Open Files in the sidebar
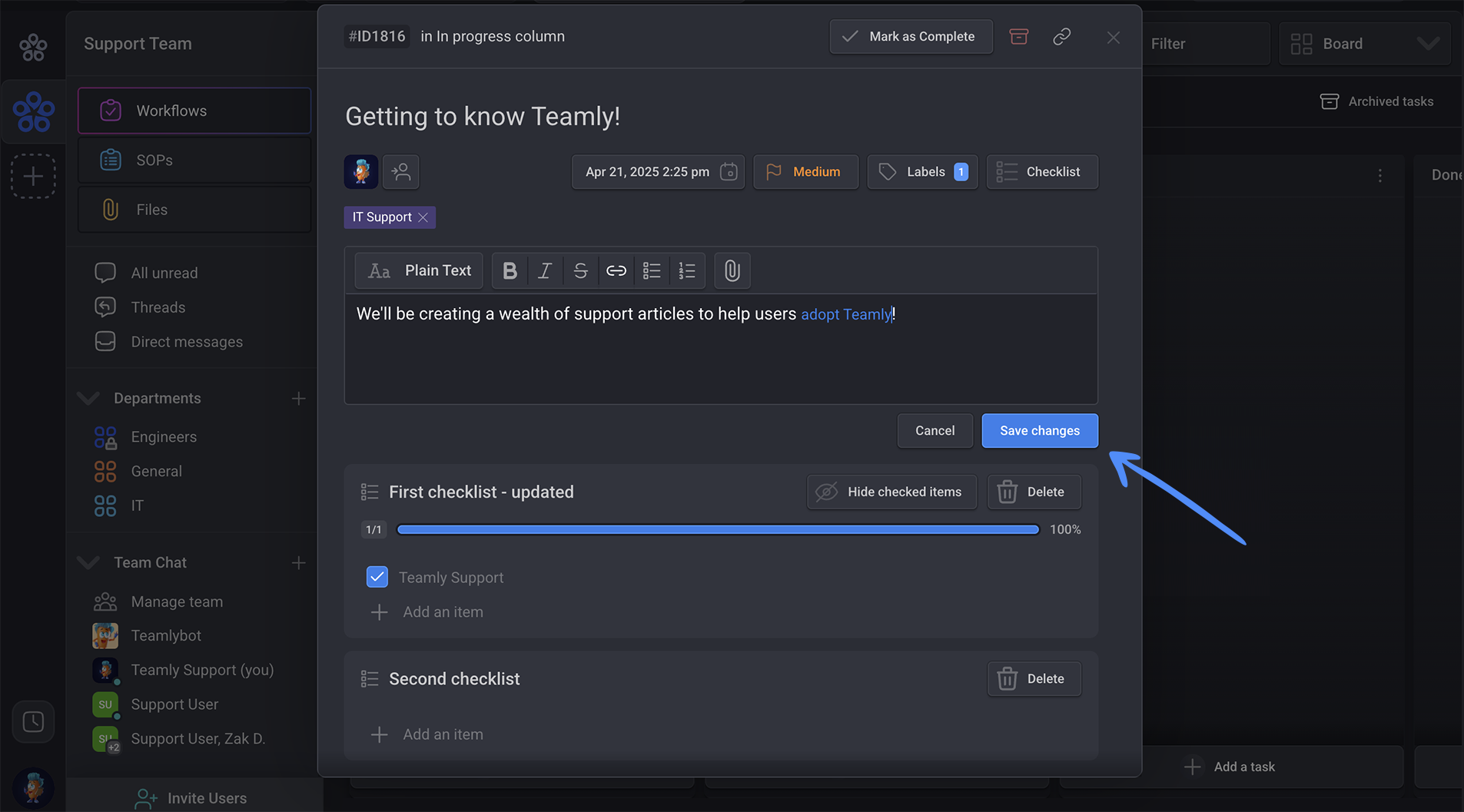This screenshot has width=1464, height=812. (194, 209)
